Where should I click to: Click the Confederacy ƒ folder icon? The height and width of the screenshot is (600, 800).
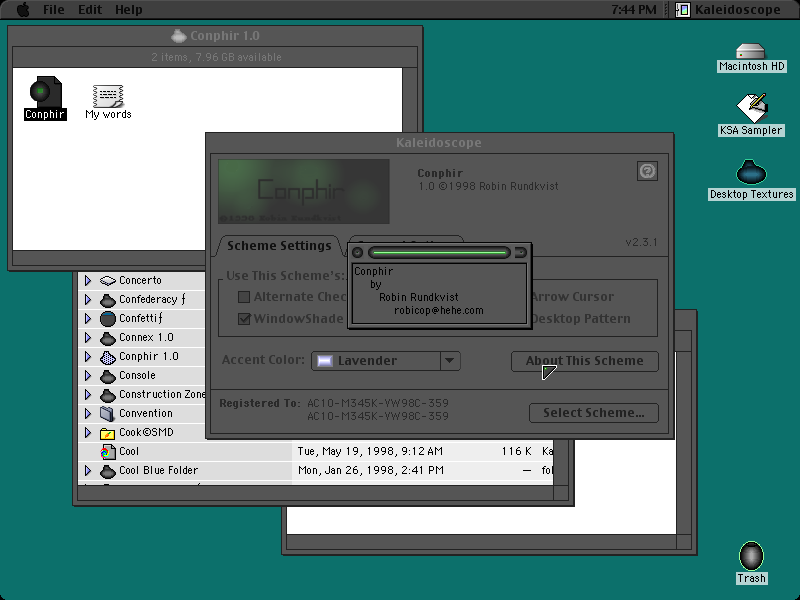click(108, 300)
